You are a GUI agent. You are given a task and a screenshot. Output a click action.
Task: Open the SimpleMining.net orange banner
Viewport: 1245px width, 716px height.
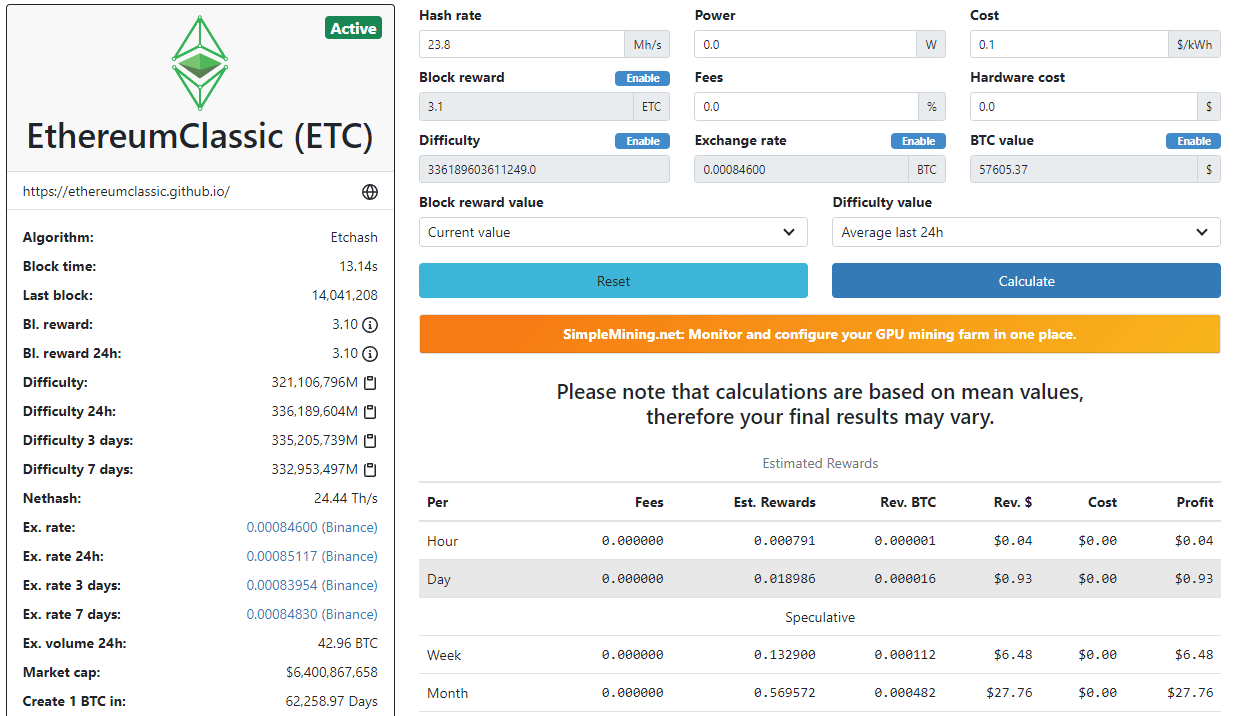820,334
